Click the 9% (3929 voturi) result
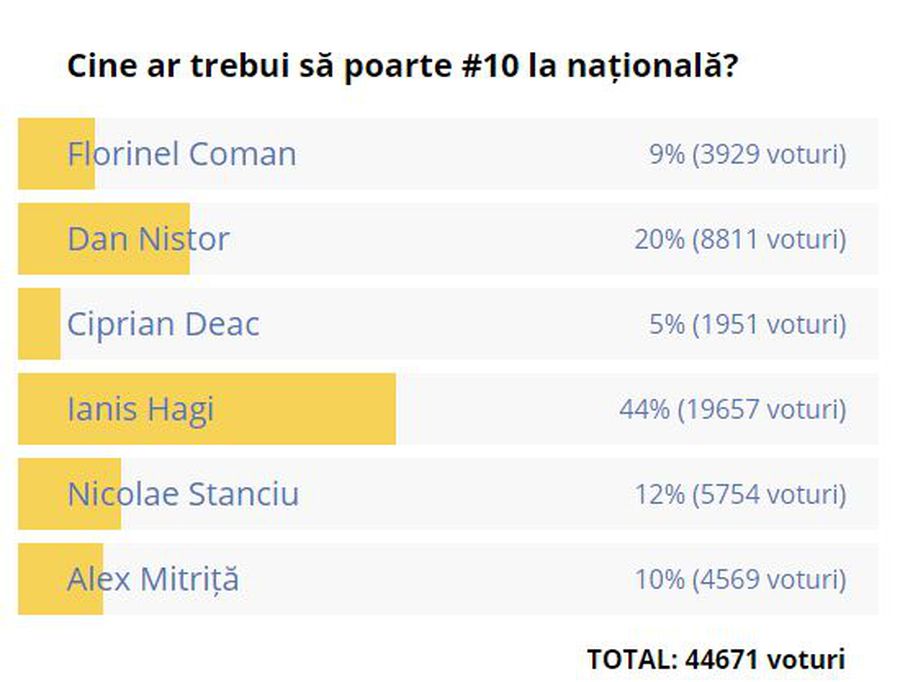 (747, 154)
